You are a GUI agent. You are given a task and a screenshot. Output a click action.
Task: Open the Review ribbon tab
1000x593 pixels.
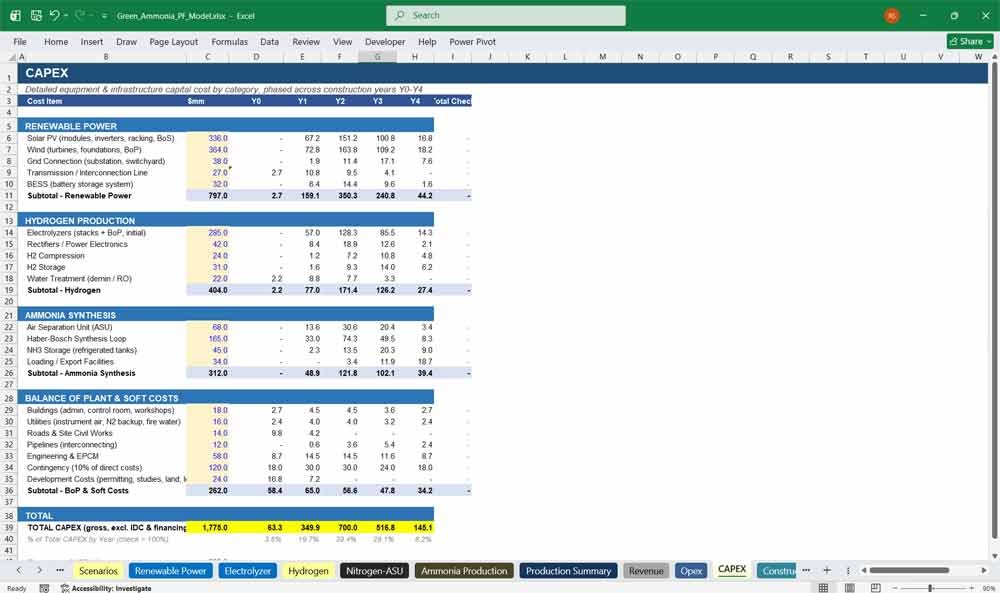(x=306, y=41)
